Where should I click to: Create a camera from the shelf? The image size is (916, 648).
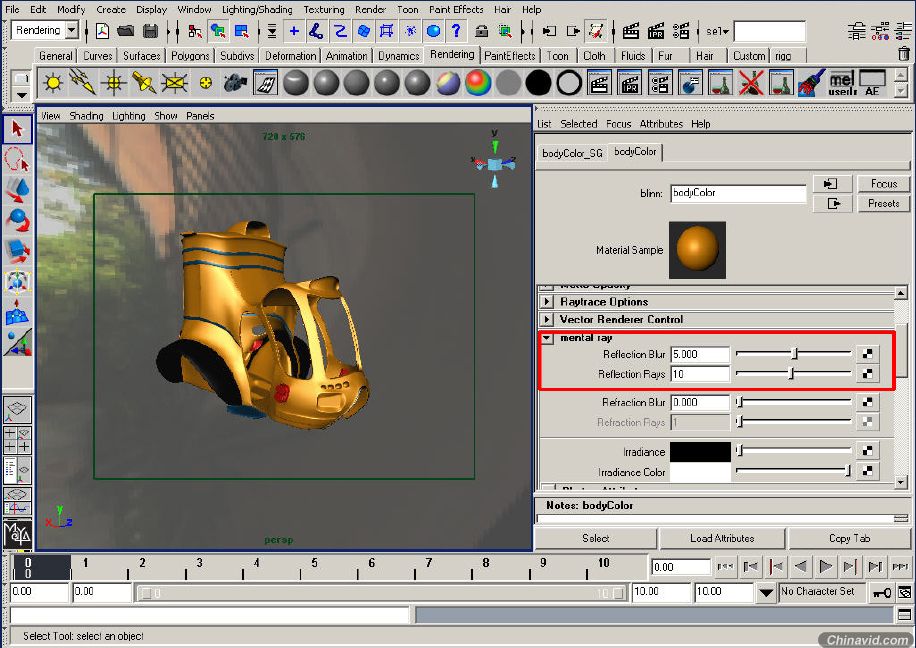click(235, 82)
